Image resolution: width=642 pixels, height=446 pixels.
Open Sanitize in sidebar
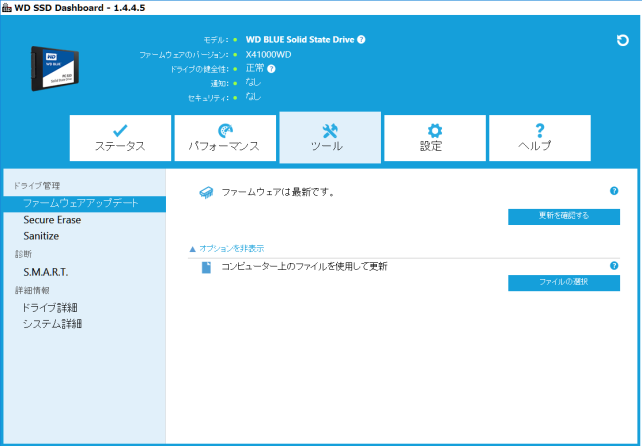coord(41,236)
